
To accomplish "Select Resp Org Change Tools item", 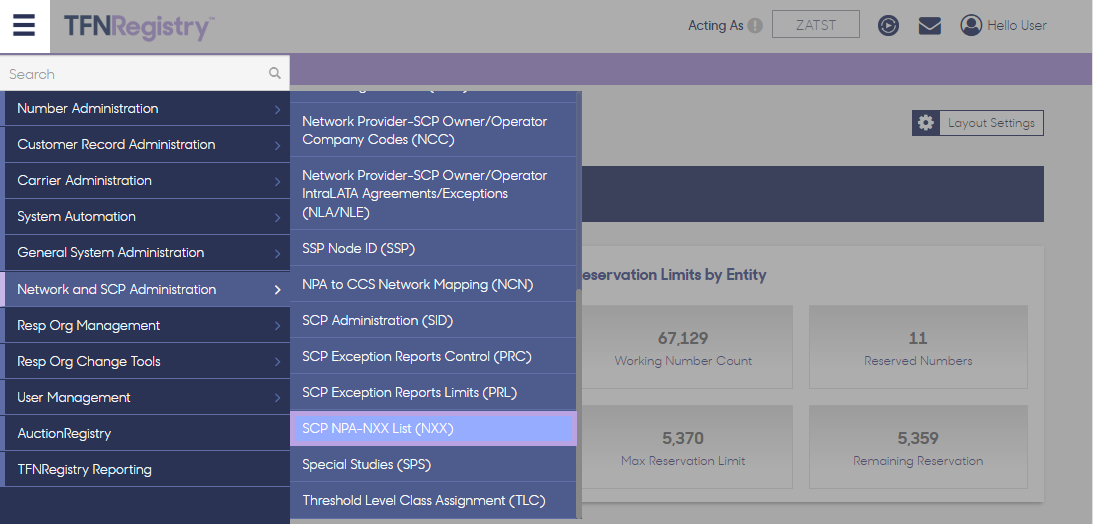I will 145,362.
